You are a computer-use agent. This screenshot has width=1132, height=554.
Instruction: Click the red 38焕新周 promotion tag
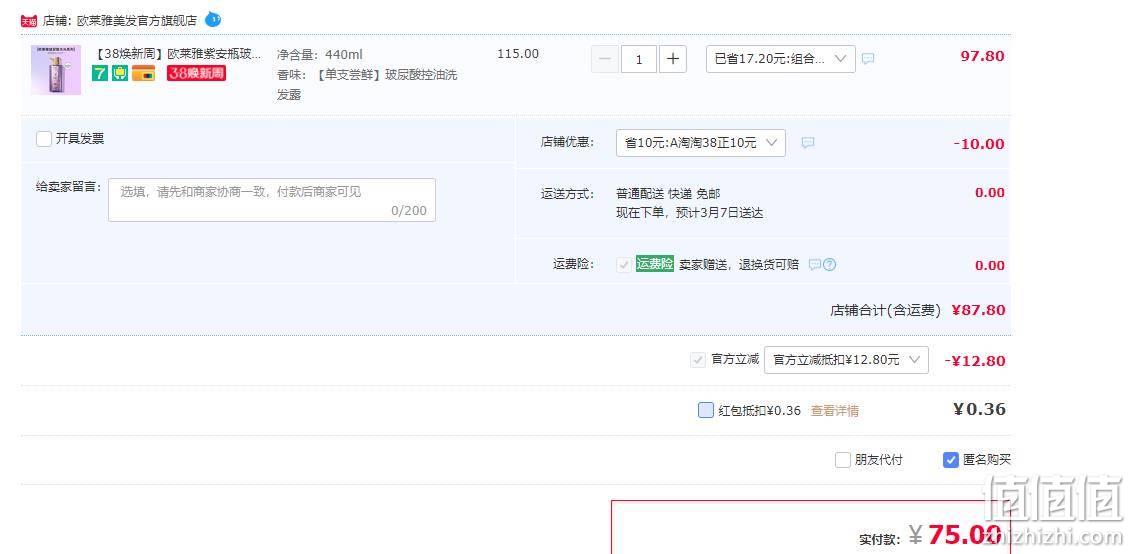pos(196,73)
